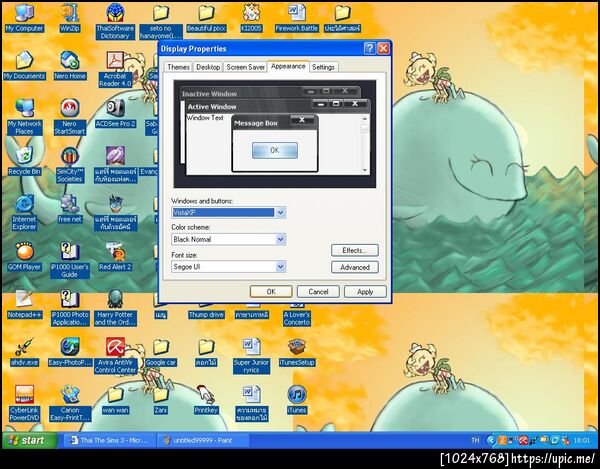The width and height of the screenshot is (600, 469).
Task: Click the Effects button
Action: 355,250
